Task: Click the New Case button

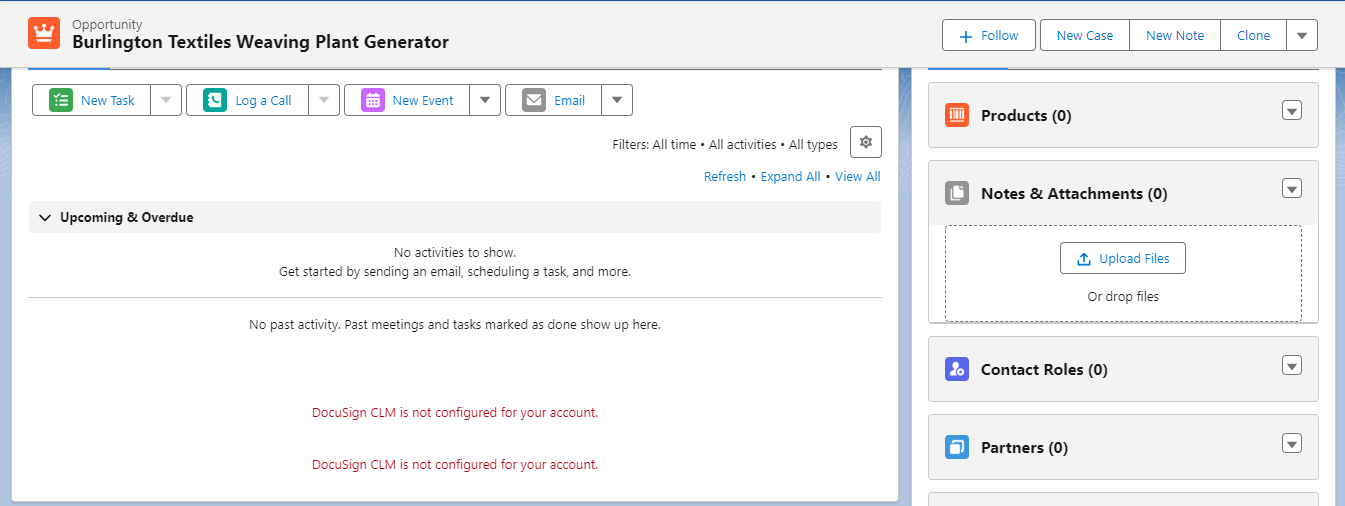Action: pos(1085,35)
